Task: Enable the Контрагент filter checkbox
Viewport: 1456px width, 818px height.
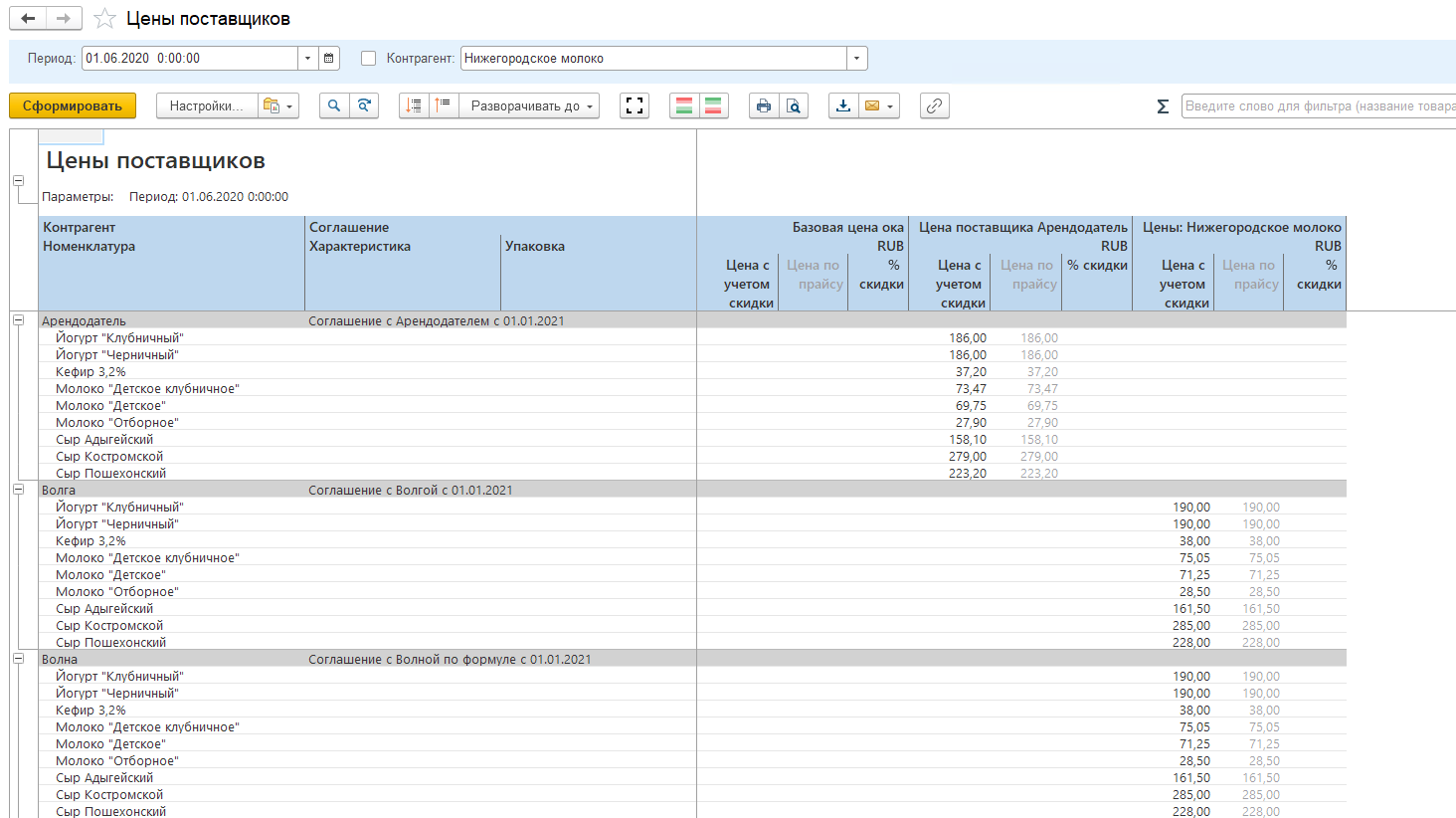Action: (x=369, y=59)
